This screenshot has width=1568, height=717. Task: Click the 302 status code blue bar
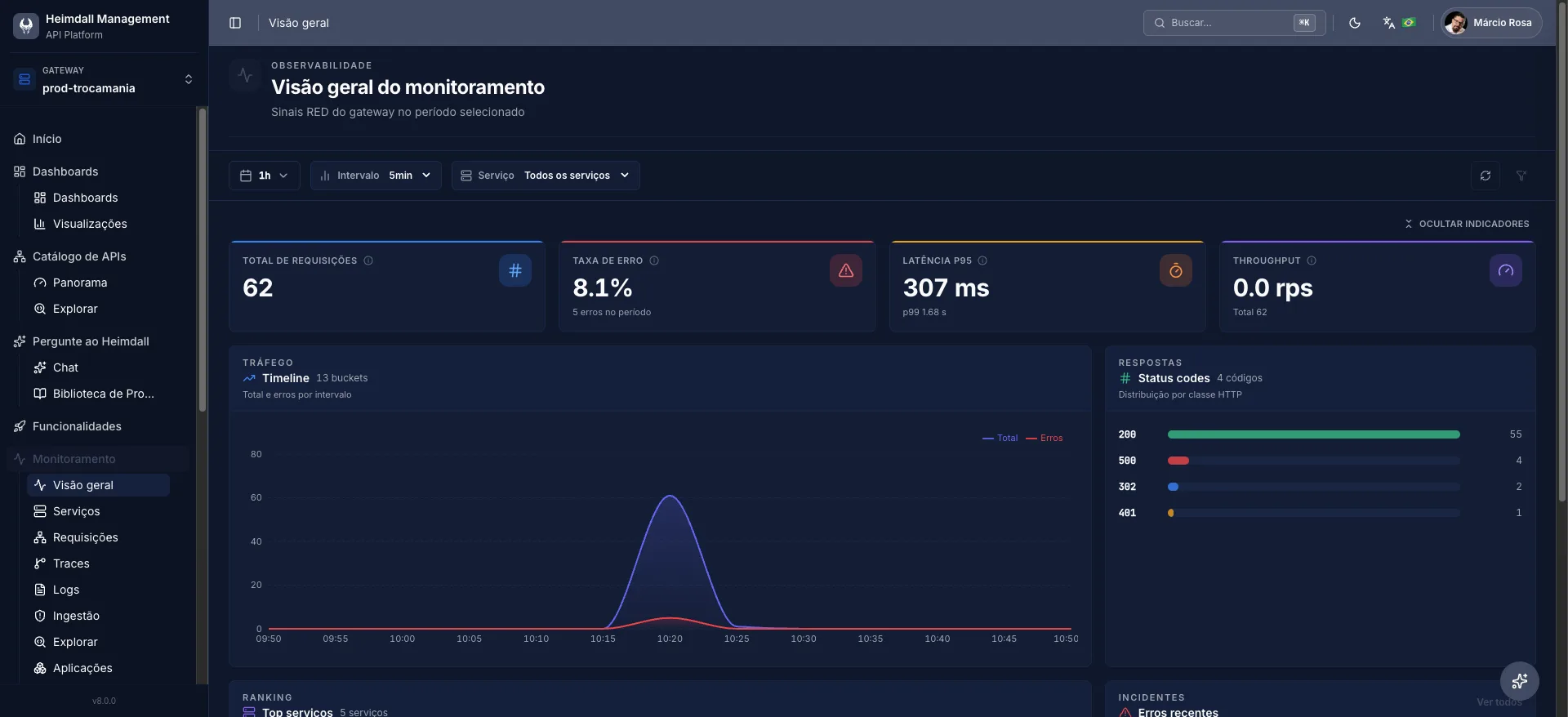1173,487
